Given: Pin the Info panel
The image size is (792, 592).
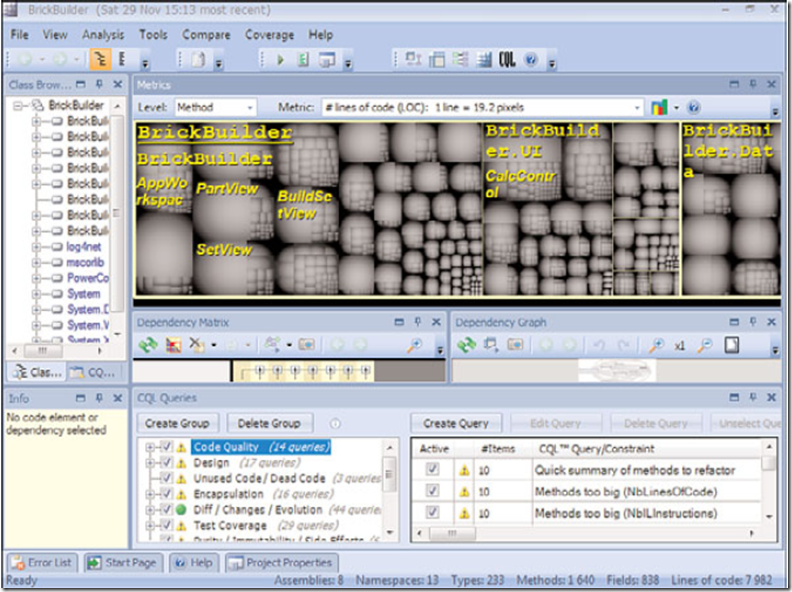Looking at the screenshot, I should coord(99,399).
